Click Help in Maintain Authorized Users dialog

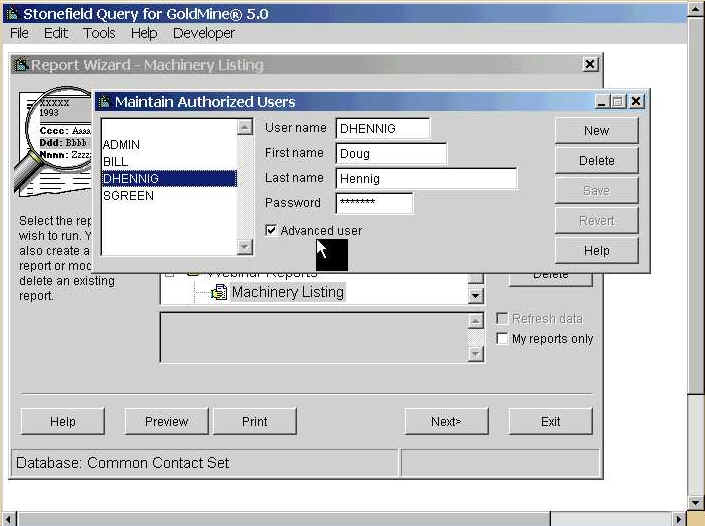click(x=597, y=250)
